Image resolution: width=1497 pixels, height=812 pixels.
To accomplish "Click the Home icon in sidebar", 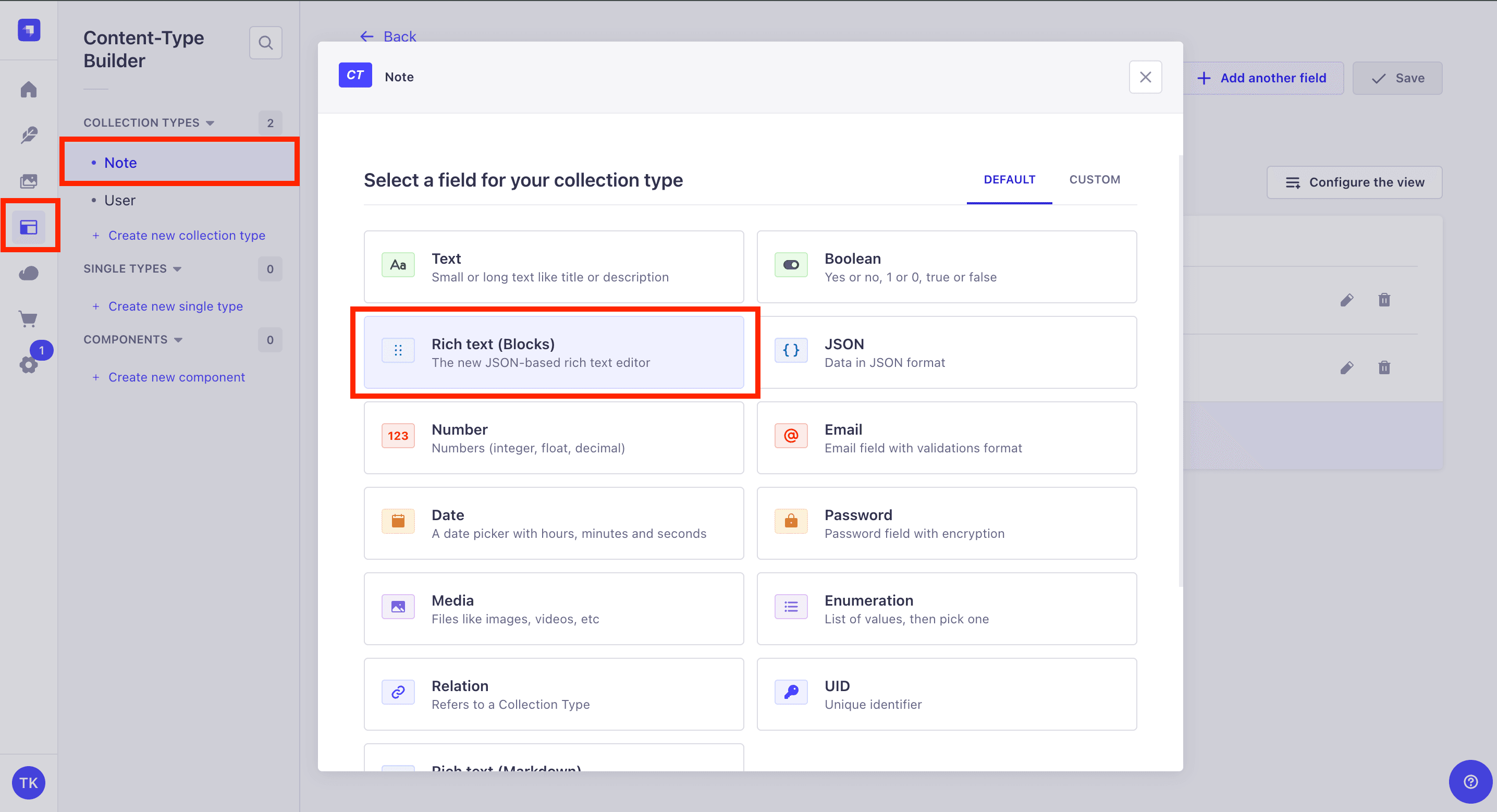I will 29,90.
